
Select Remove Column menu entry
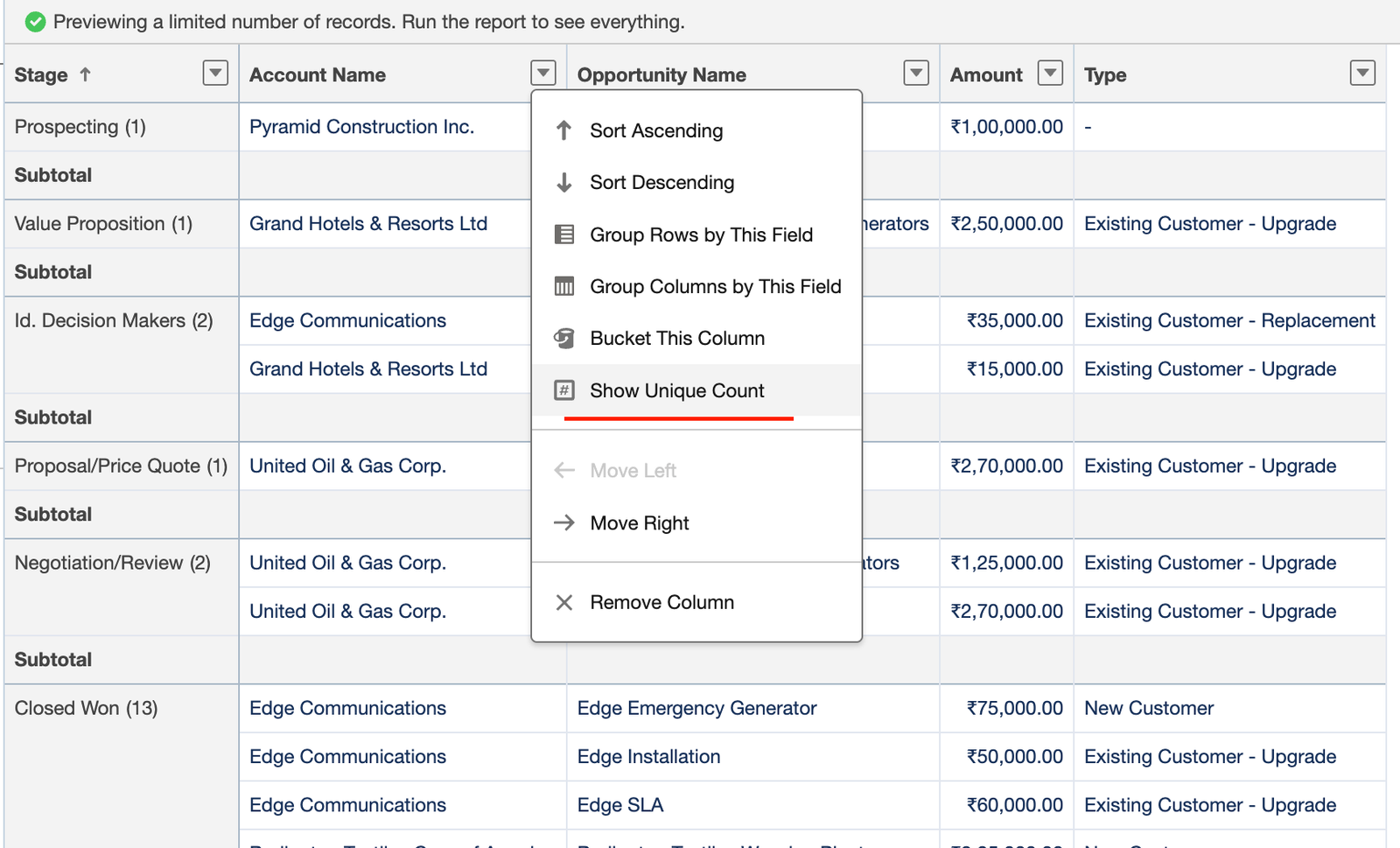(661, 602)
